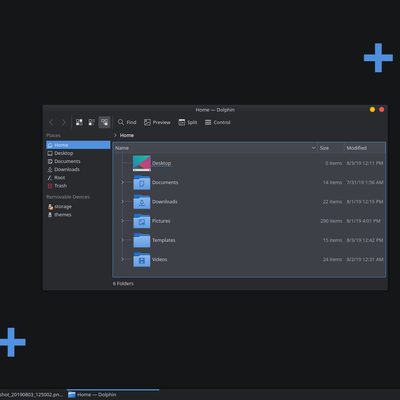Screen dimensions: 400x400
Task: Switch to Home — Dolphin taskbar entry
Action: (113, 395)
